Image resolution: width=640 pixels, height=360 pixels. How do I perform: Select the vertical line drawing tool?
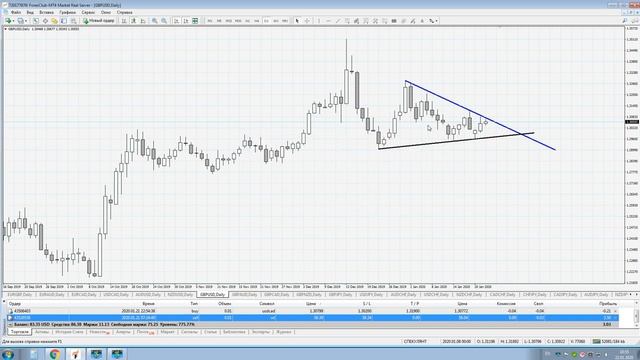[319, 21]
